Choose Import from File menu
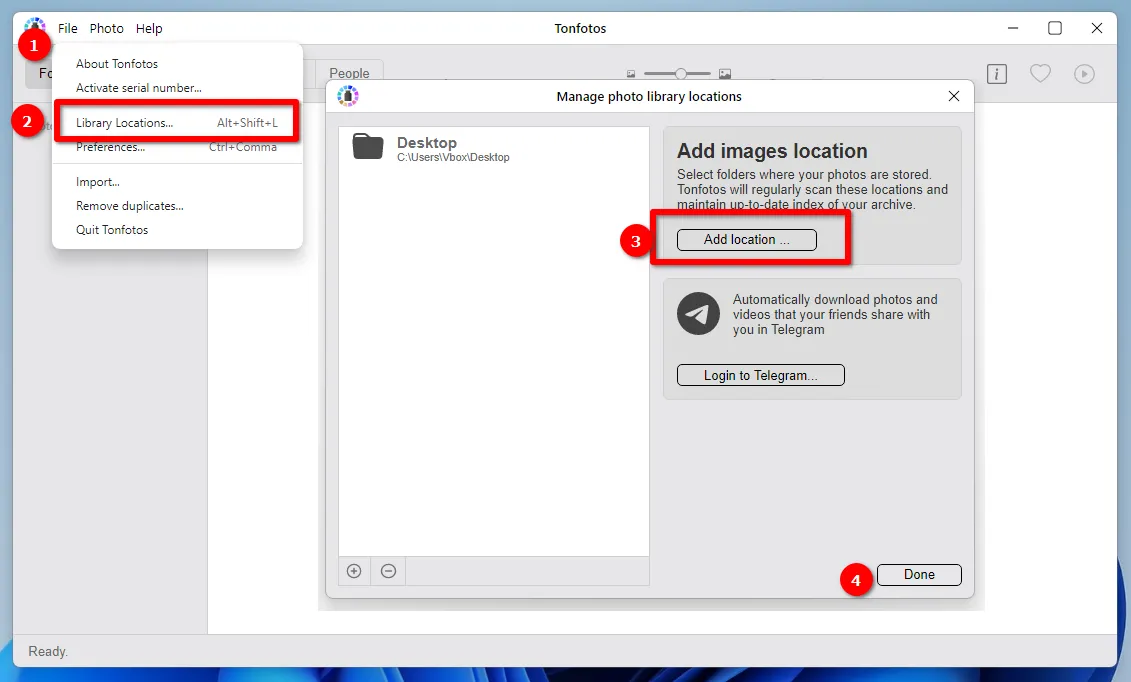Screen dimensions: 1131x682 [98, 182]
